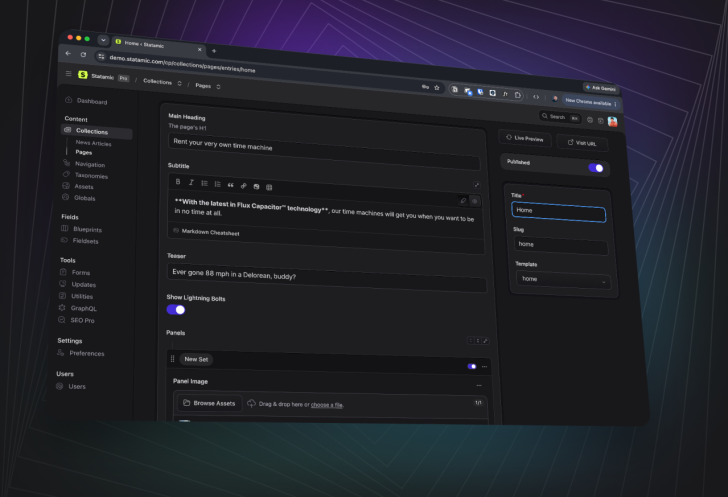This screenshot has height=497, width=728.
Task: Open the browser extensions puzzle icon
Action: tap(518, 95)
